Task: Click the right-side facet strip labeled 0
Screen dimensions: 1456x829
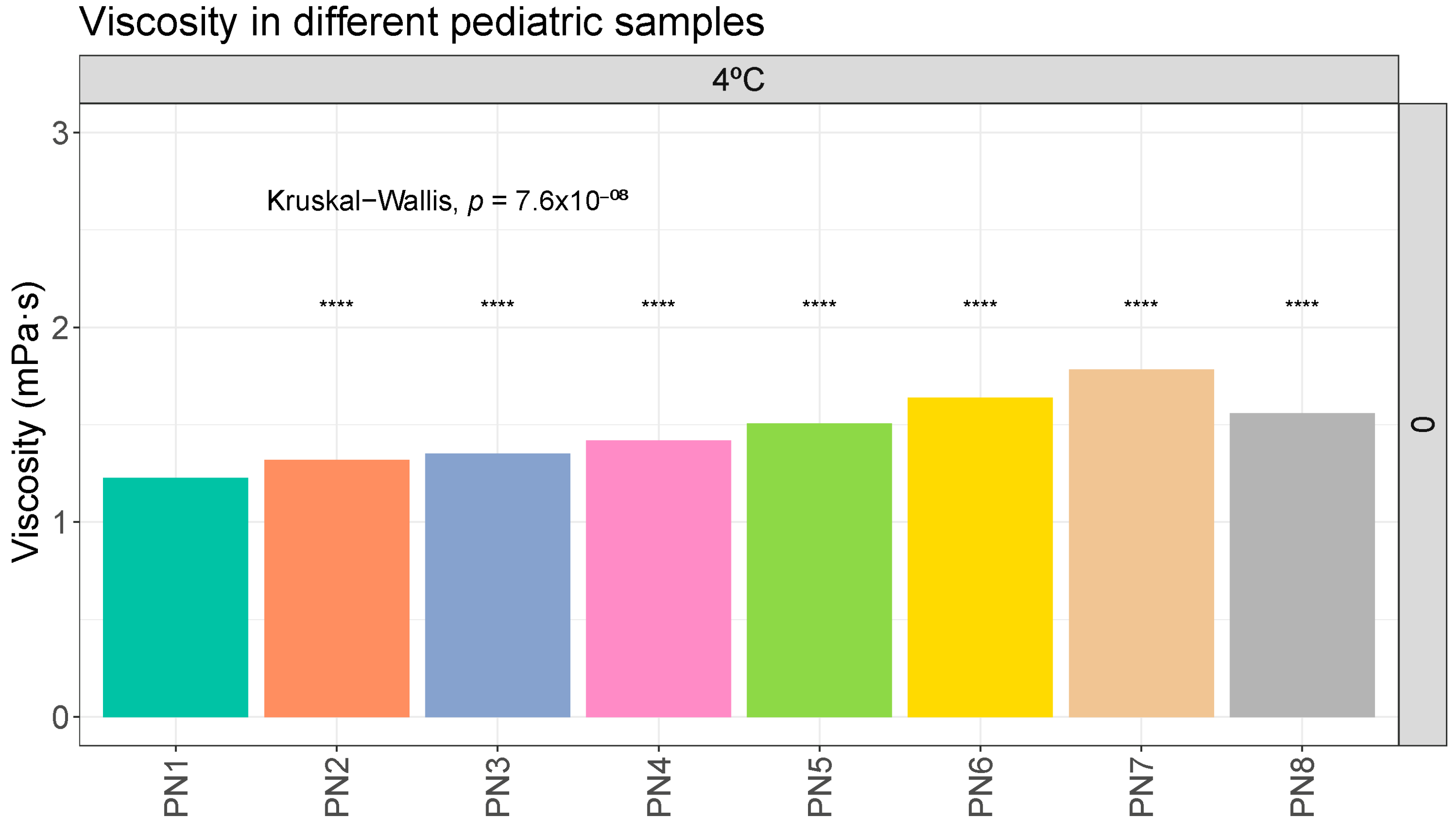Action: click(x=1422, y=424)
